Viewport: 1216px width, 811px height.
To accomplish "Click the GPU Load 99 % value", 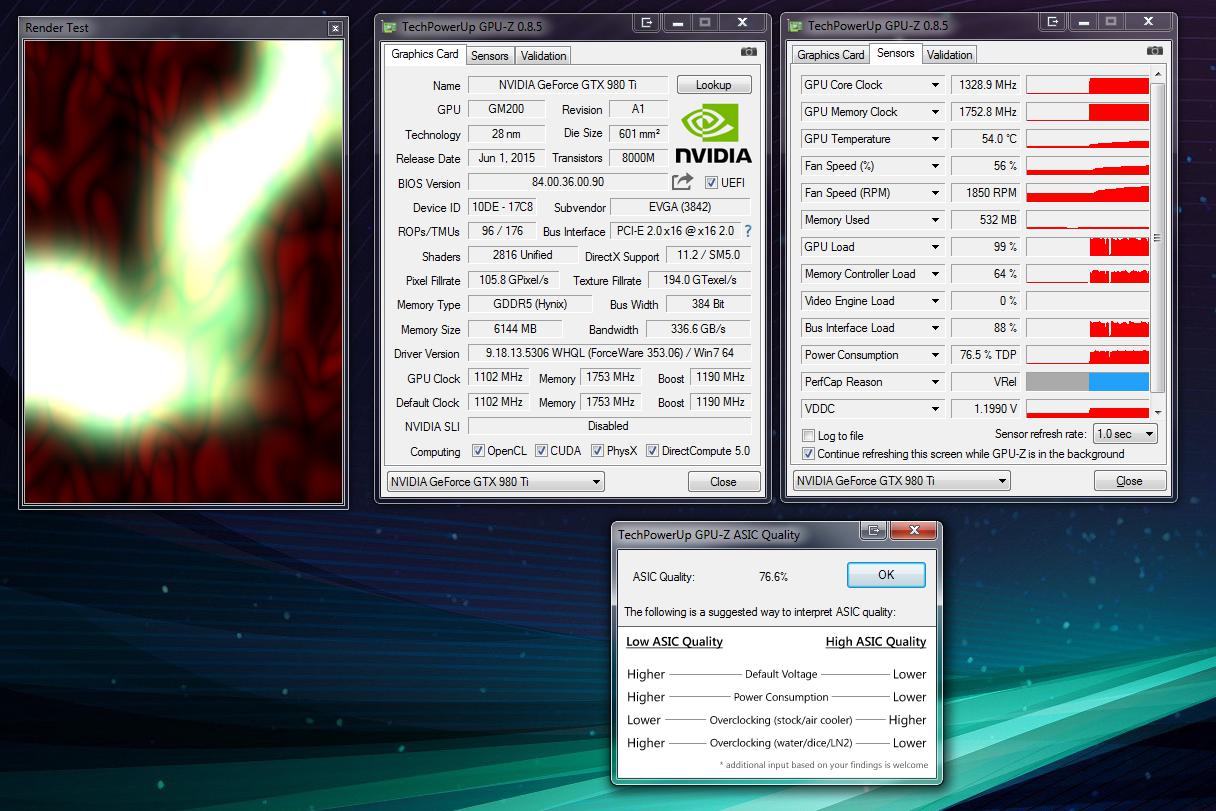I will tap(985, 247).
